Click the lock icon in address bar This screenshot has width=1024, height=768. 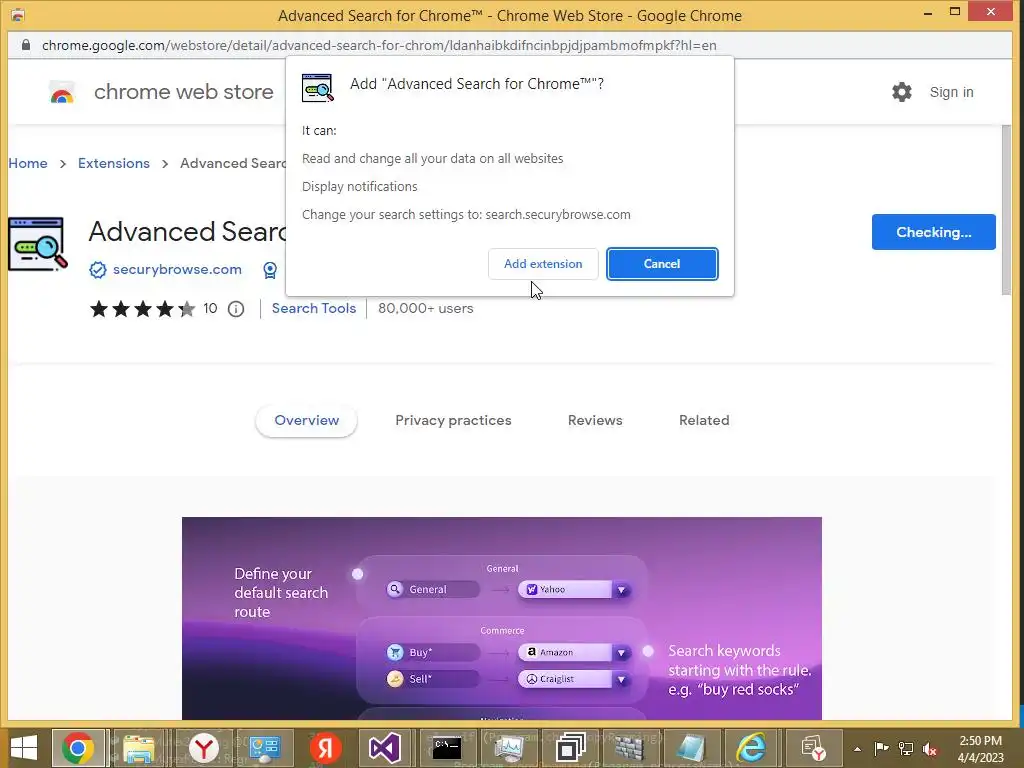coord(26,45)
